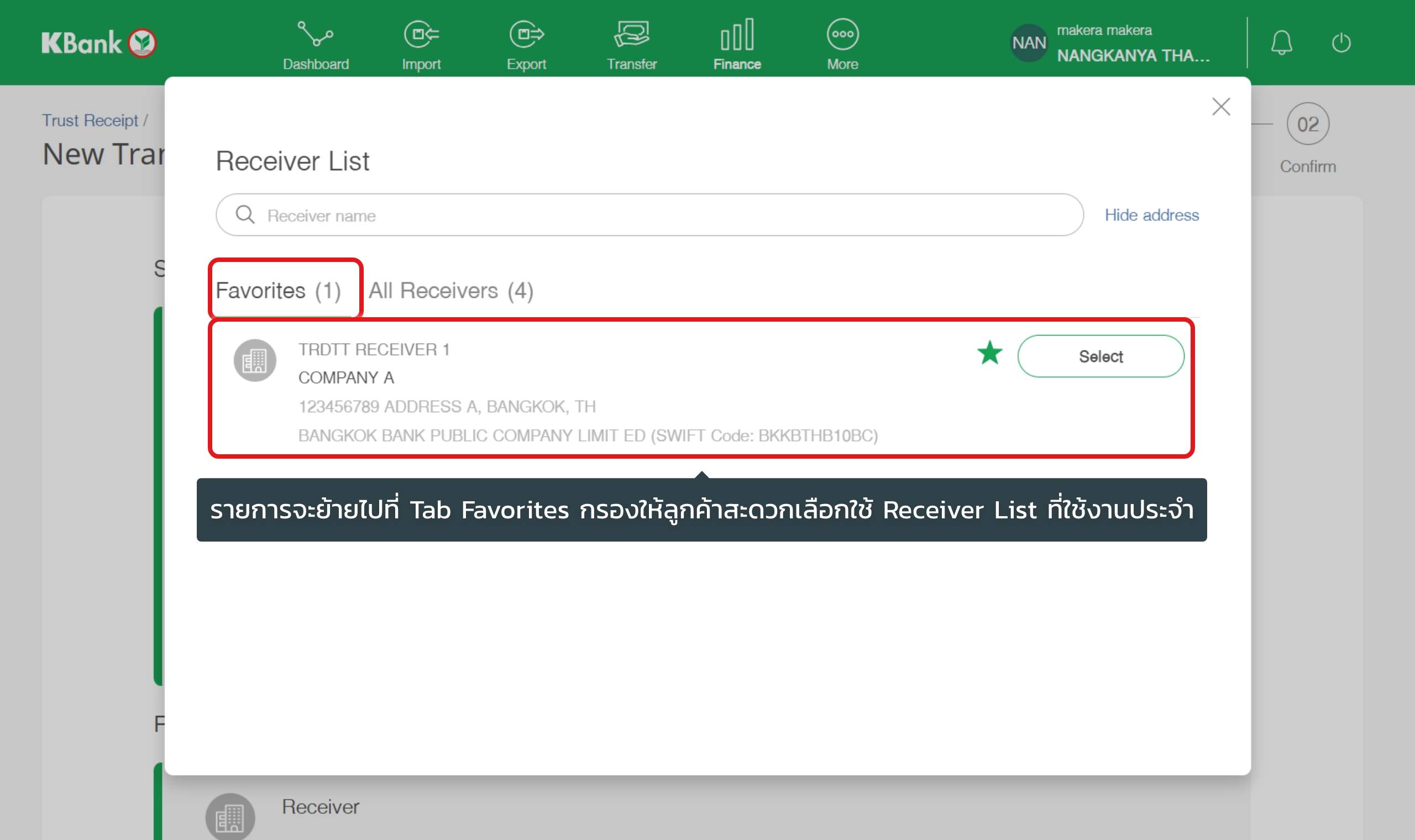This screenshot has height=840, width=1415.
Task: Click Hide address link
Action: [x=1151, y=215]
